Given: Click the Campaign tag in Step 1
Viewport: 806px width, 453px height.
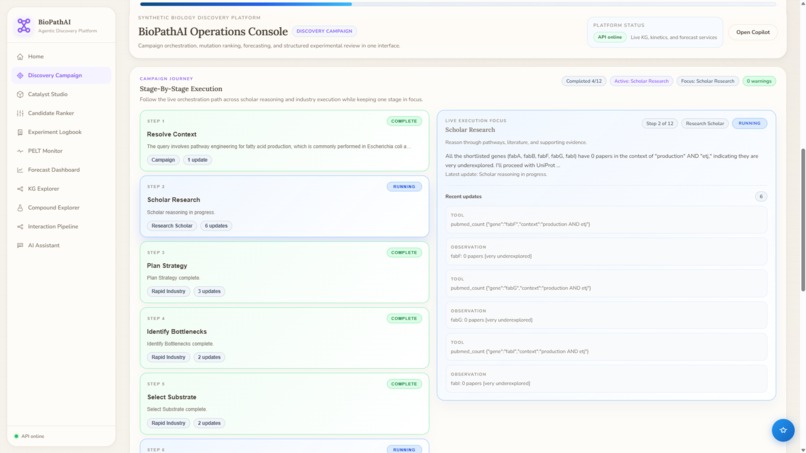Looking at the screenshot, I should point(163,160).
